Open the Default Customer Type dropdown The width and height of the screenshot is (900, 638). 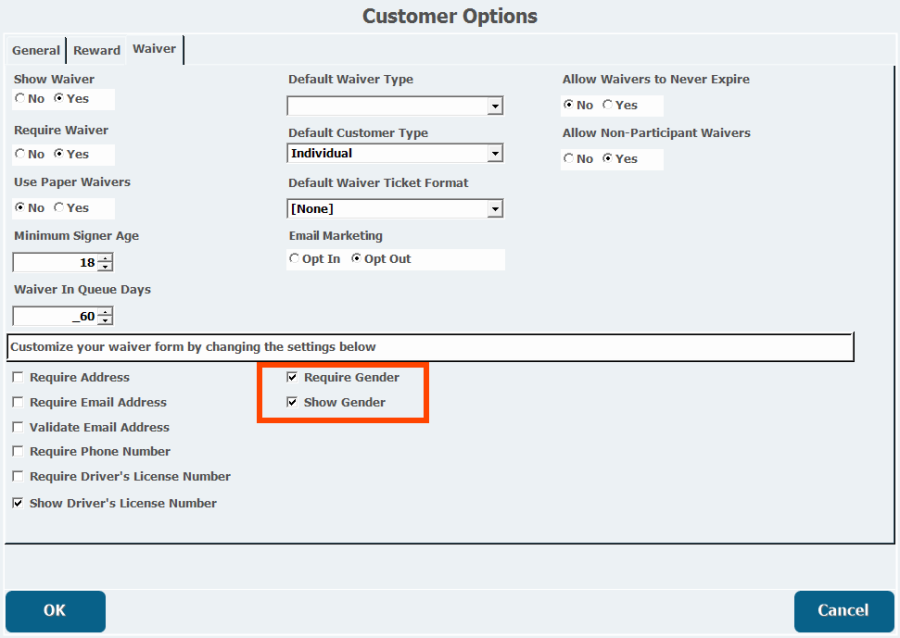point(494,154)
